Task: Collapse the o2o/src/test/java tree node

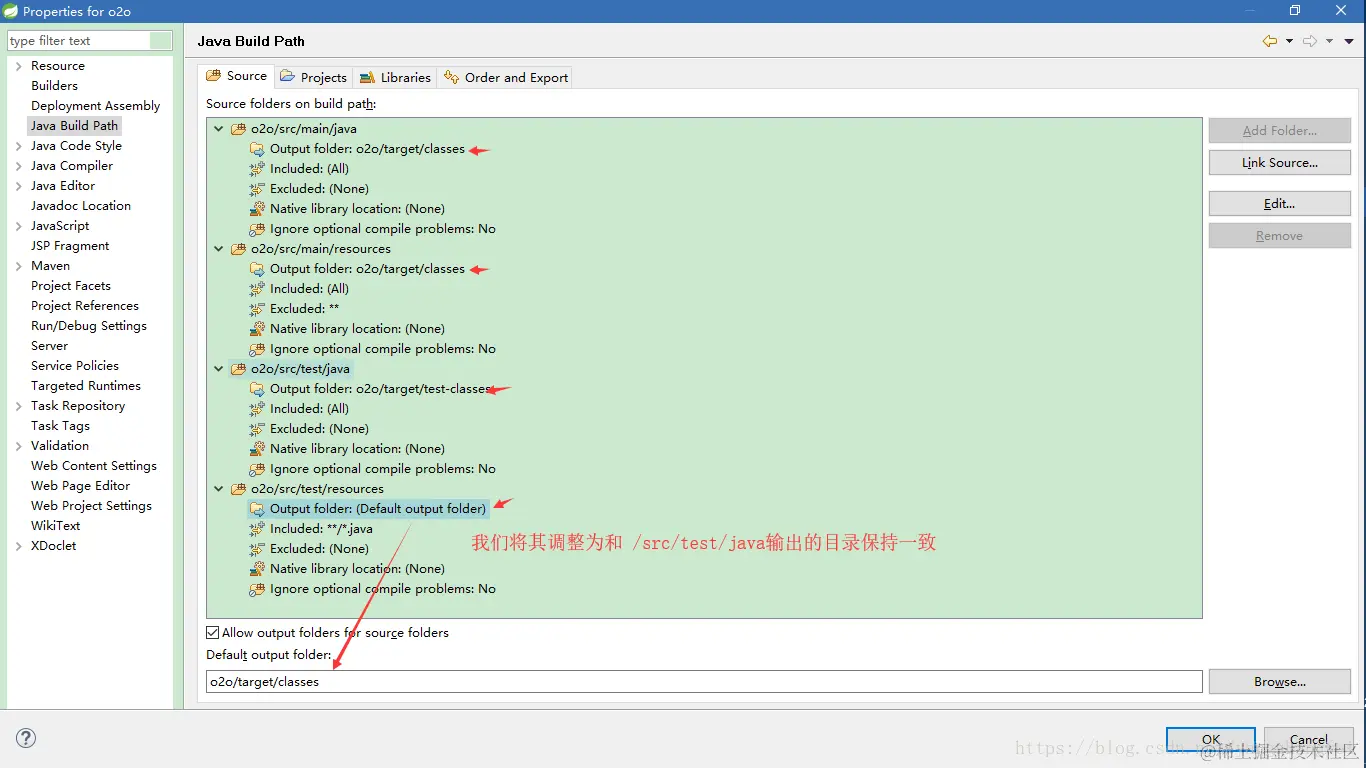Action: 219,369
